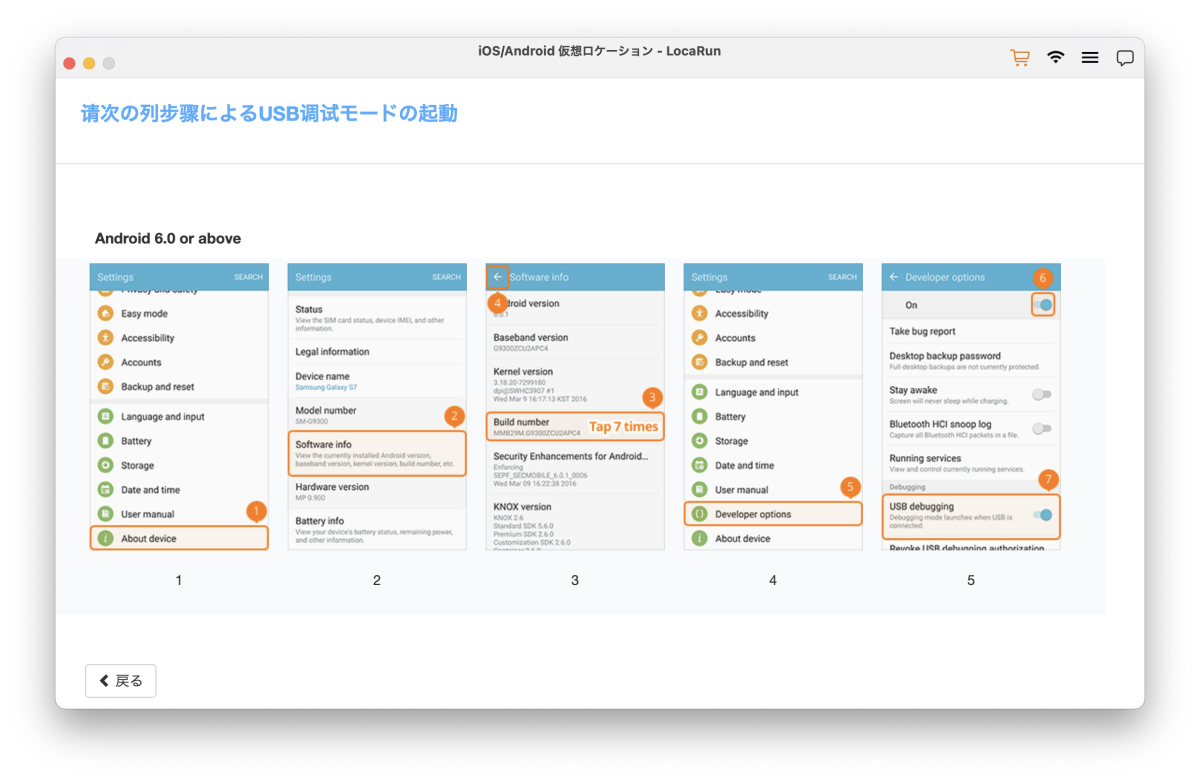Click SEARCH in the second Settings screenshot
1200x782 pixels.
click(x=446, y=277)
